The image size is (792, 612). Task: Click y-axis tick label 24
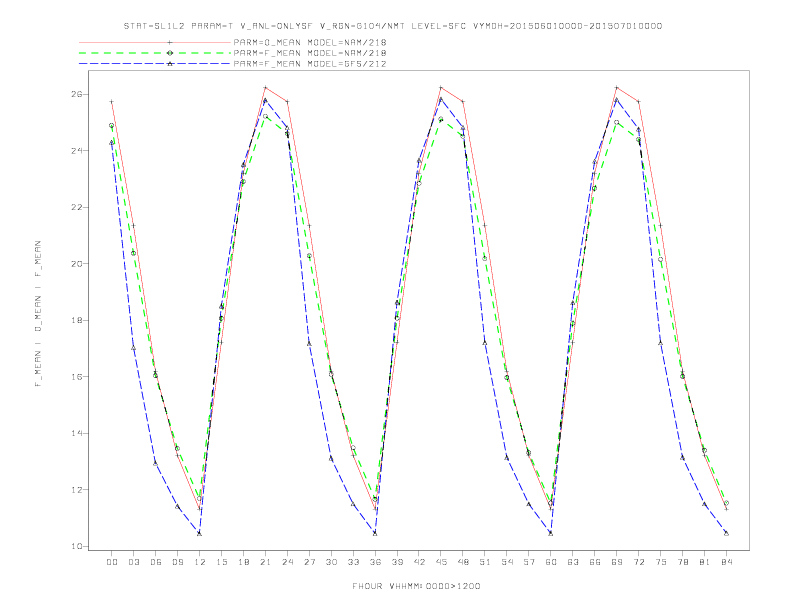tap(77, 151)
